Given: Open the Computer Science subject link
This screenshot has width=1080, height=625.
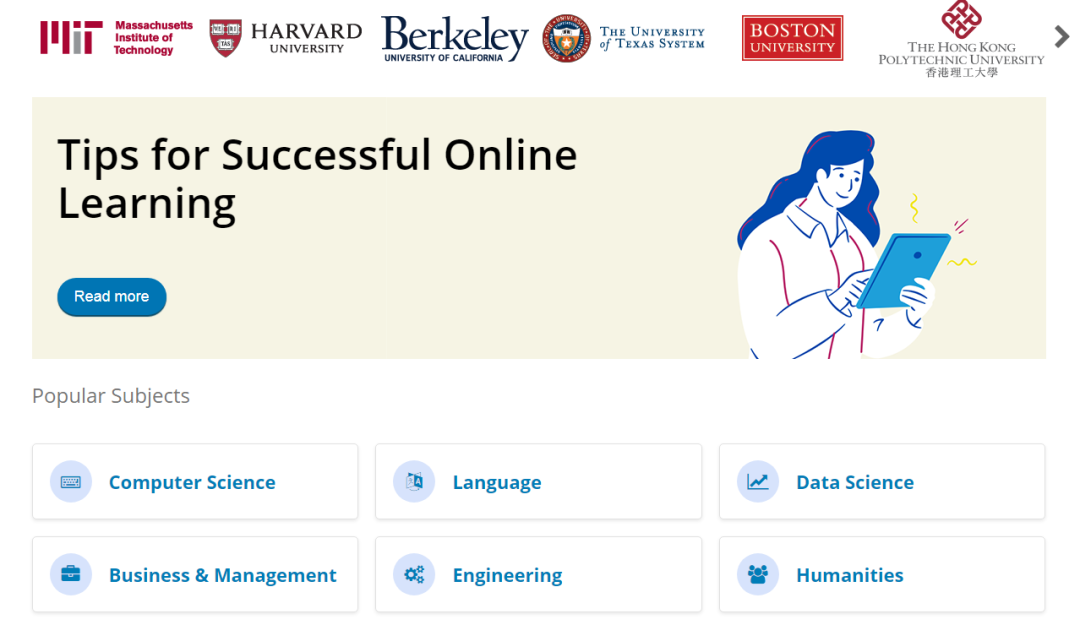Looking at the screenshot, I should point(192,482).
